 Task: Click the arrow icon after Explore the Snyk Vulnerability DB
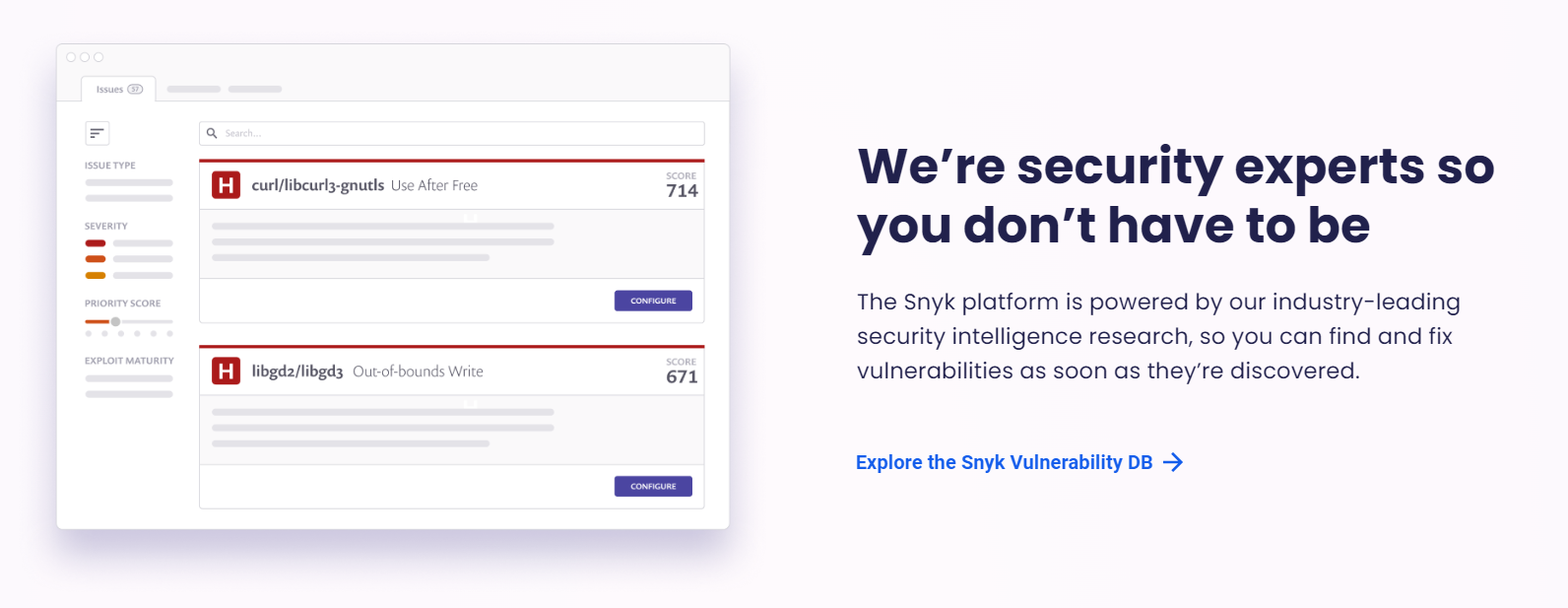click(1173, 462)
